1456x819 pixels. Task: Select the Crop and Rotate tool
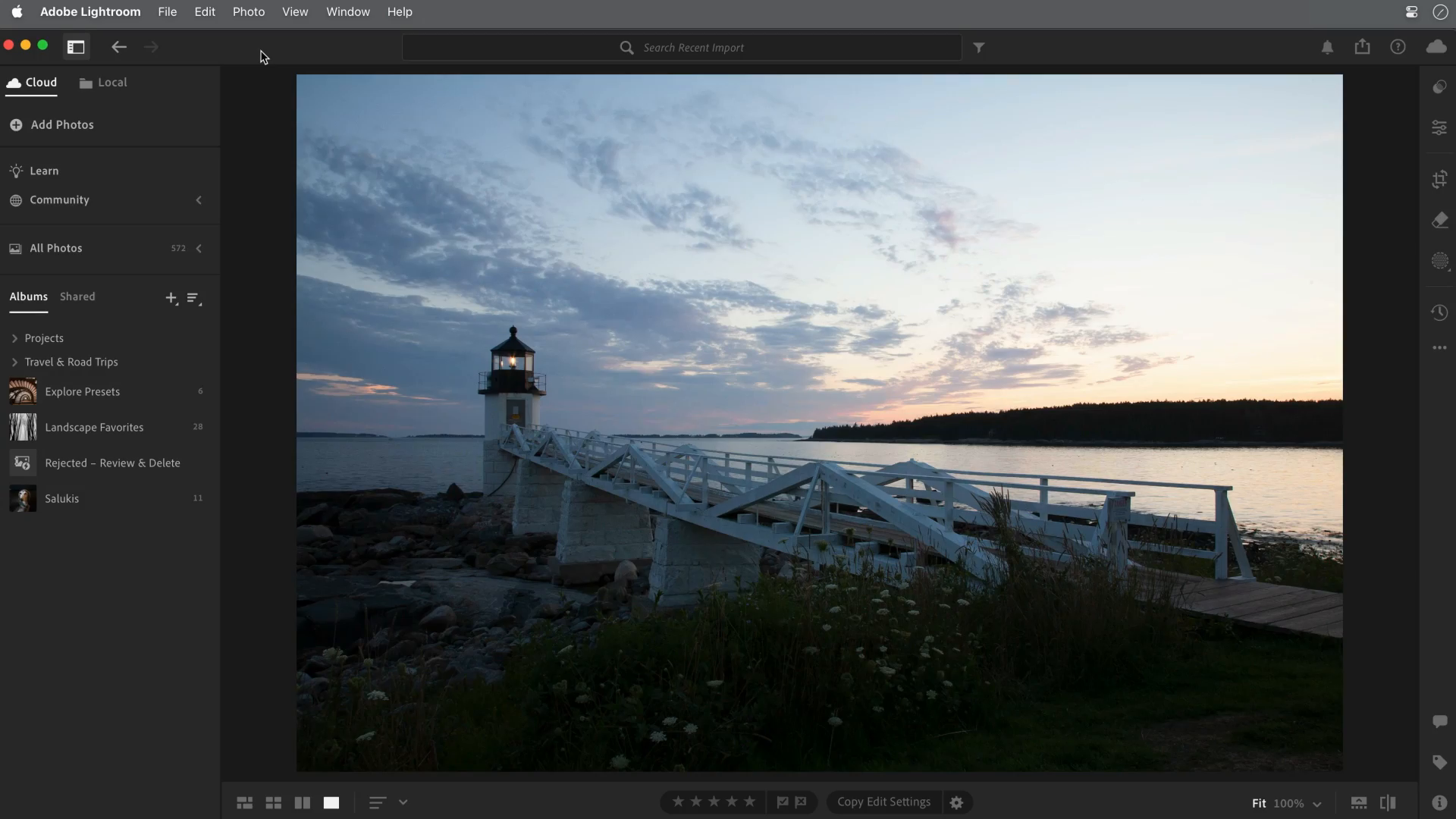(1439, 180)
